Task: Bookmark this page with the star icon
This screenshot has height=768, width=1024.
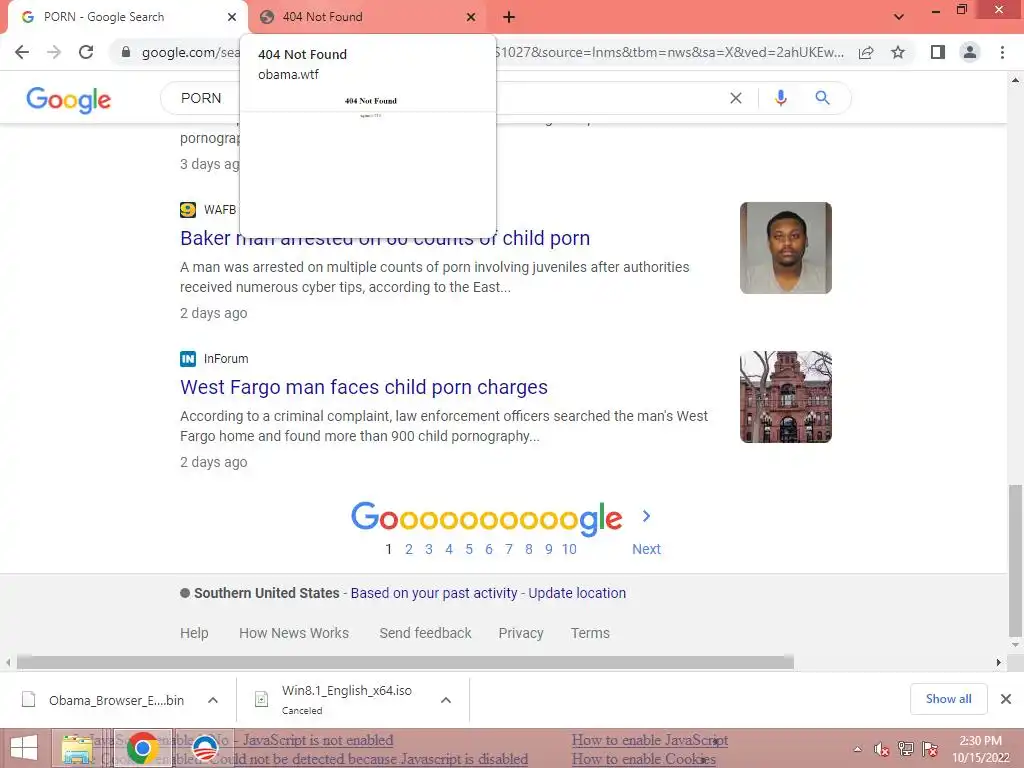Action: 898,52
